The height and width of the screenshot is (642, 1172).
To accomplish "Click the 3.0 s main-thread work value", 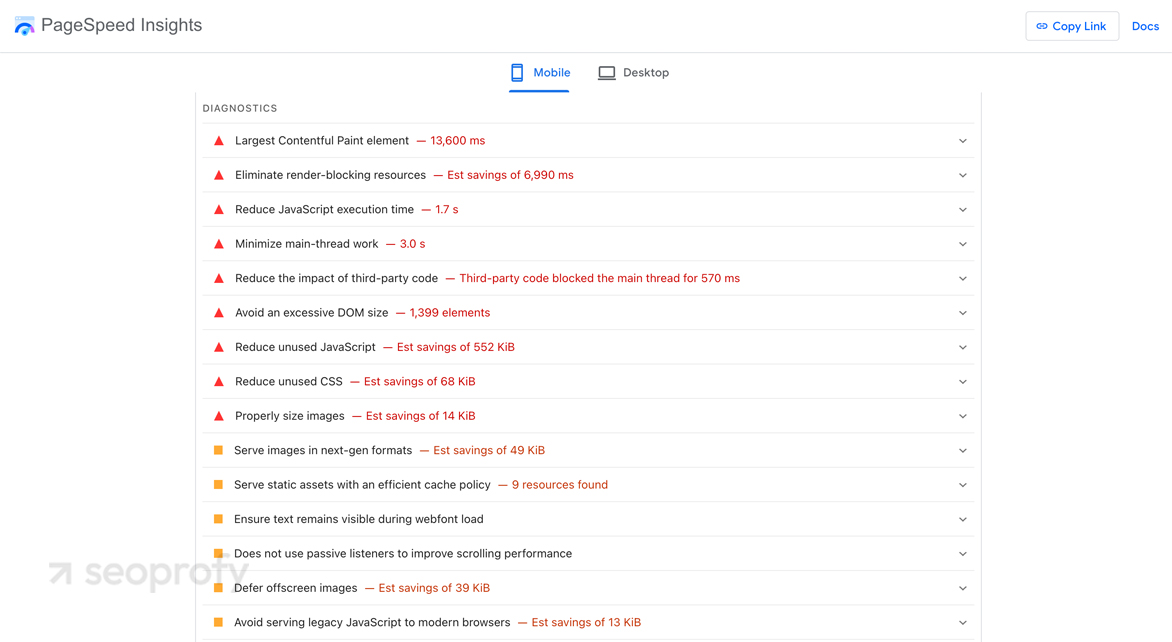I will click(413, 244).
